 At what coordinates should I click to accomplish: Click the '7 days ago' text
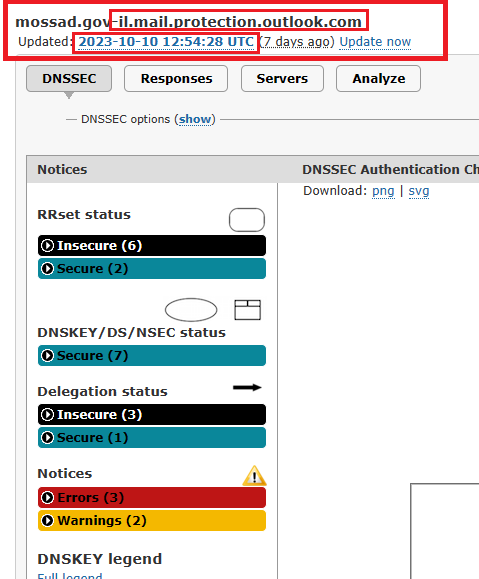tap(297, 42)
